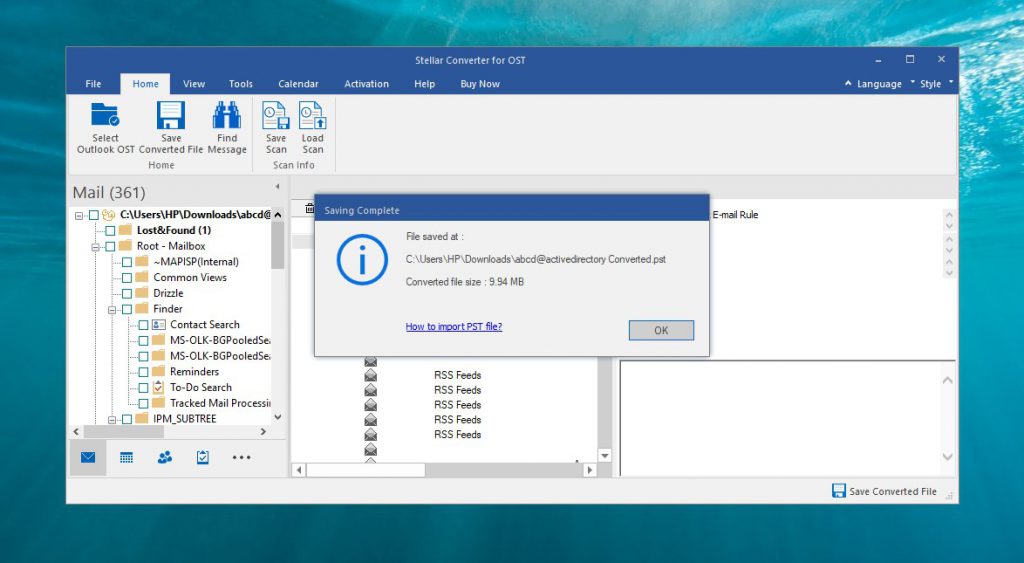The image size is (1024, 563).
Task: Switch to the View ribbon tab
Action: tap(194, 84)
